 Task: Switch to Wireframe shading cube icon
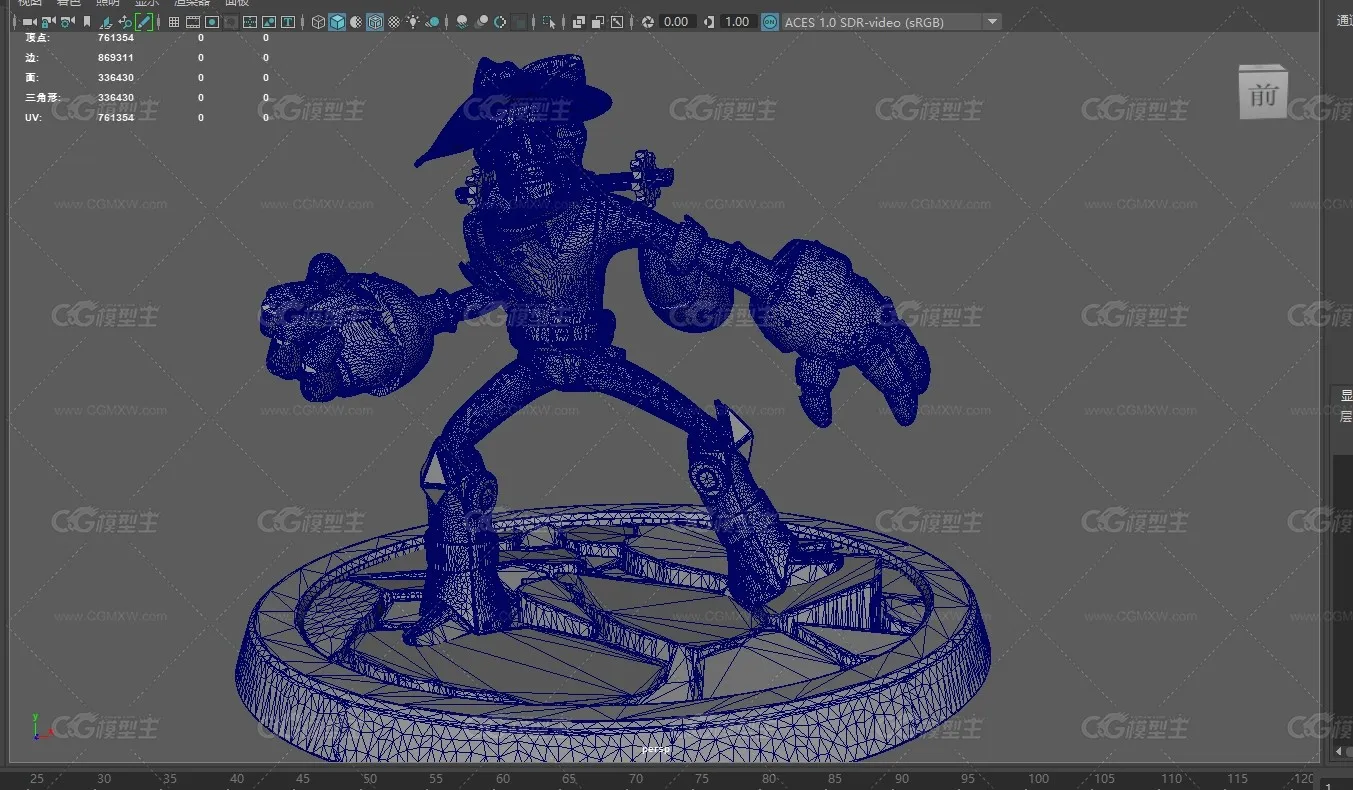[318, 22]
